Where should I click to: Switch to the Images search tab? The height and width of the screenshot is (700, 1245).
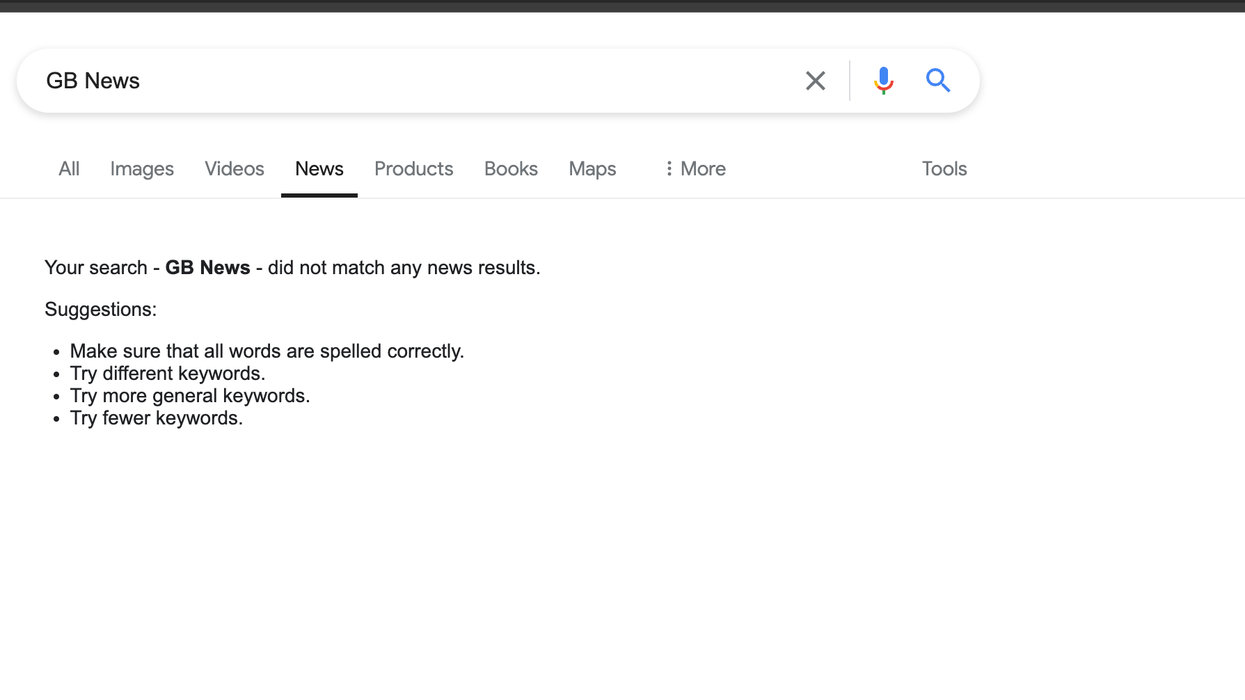141,168
